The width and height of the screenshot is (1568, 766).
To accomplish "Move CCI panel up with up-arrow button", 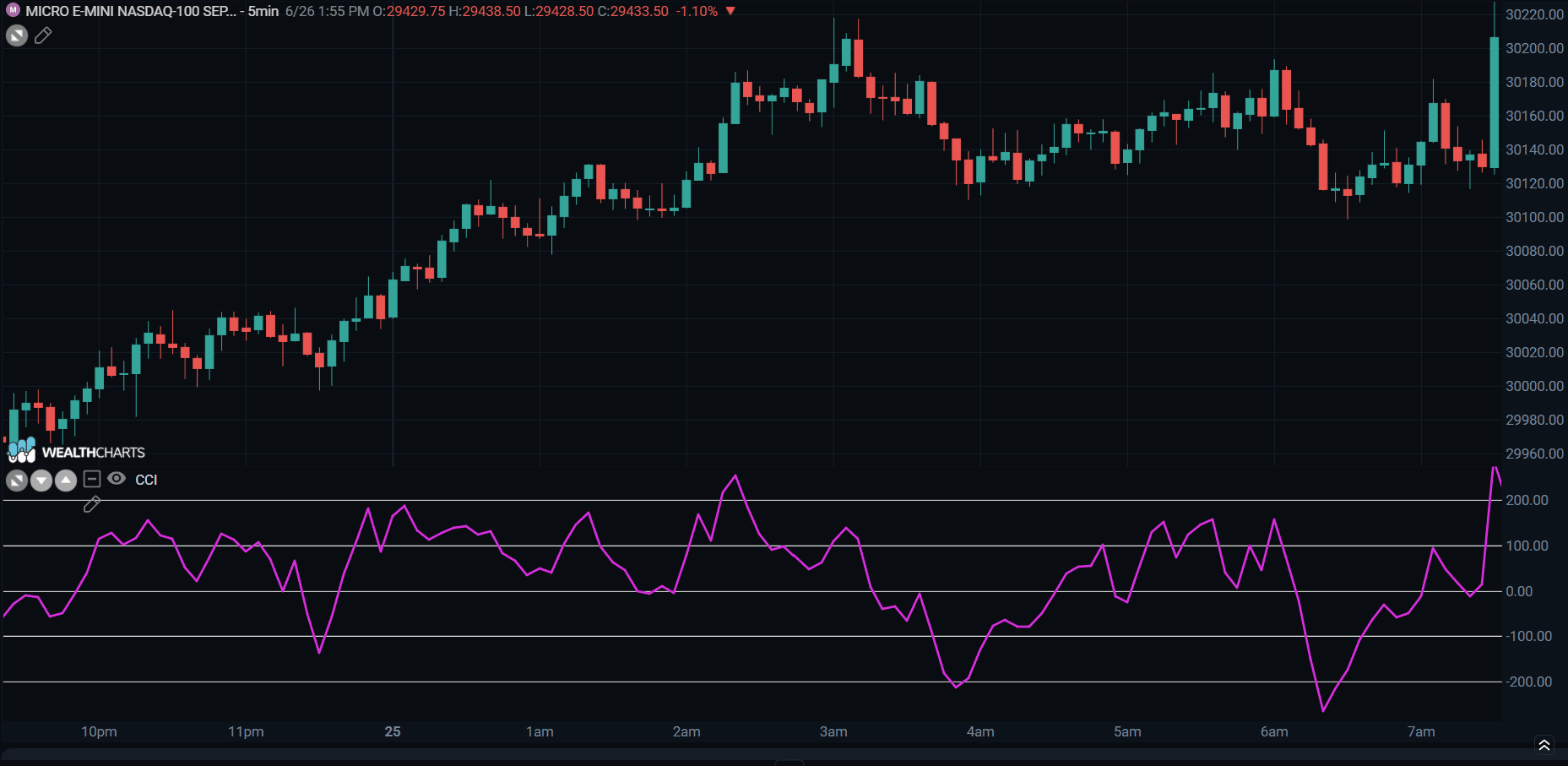I will (66, 481).
